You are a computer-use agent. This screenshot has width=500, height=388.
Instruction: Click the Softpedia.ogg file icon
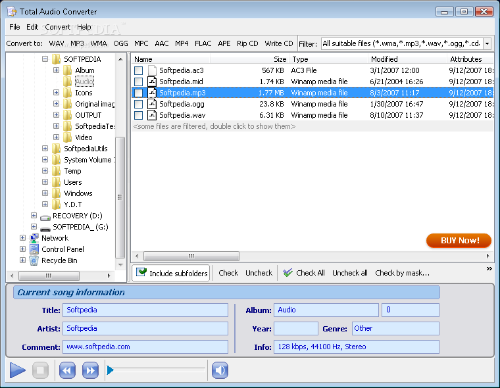[152, 104]
